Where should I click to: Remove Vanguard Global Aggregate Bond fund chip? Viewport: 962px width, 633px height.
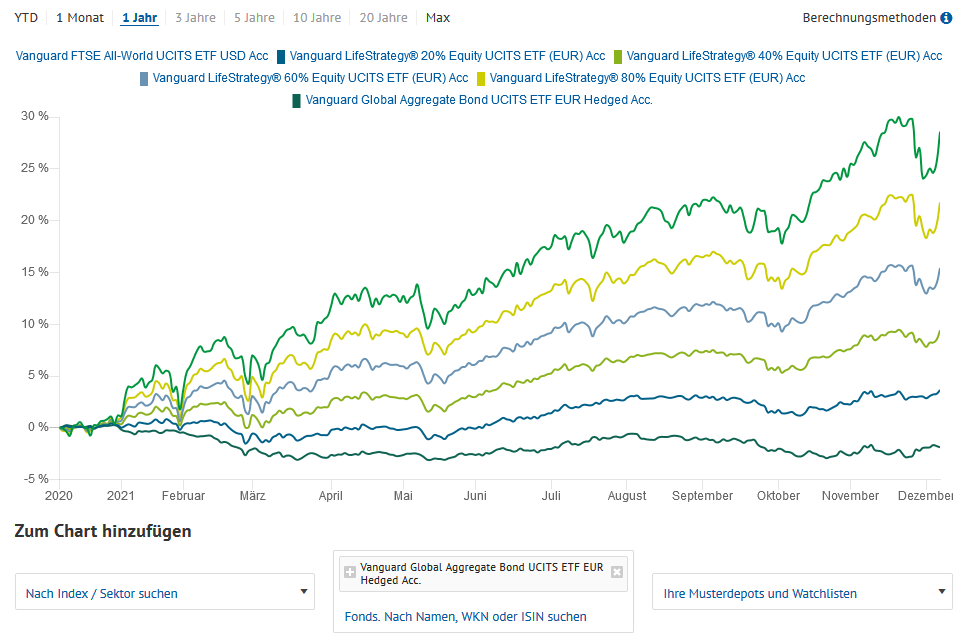tap(617, 572)
